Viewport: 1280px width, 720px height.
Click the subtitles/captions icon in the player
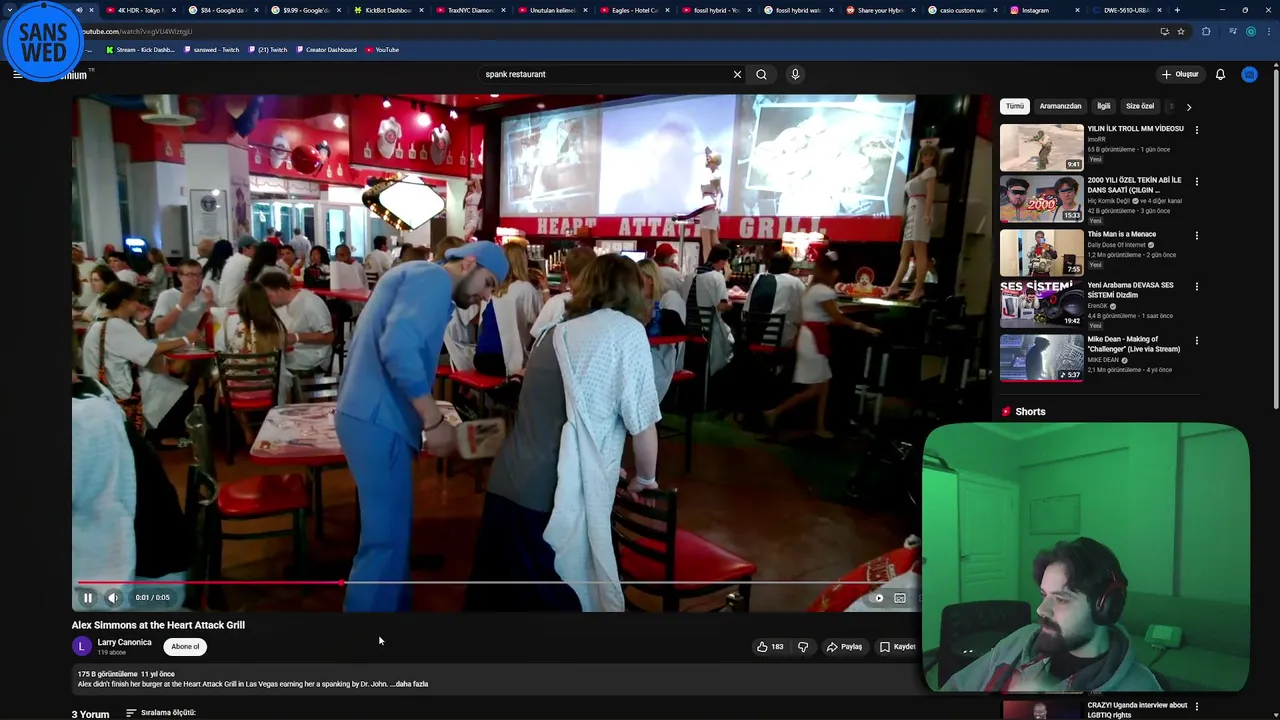(900, 598)
